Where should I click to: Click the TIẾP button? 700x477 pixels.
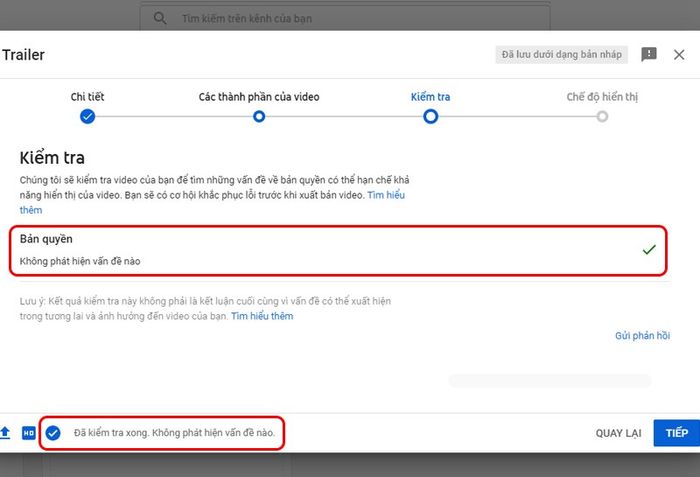coord(676,433)
